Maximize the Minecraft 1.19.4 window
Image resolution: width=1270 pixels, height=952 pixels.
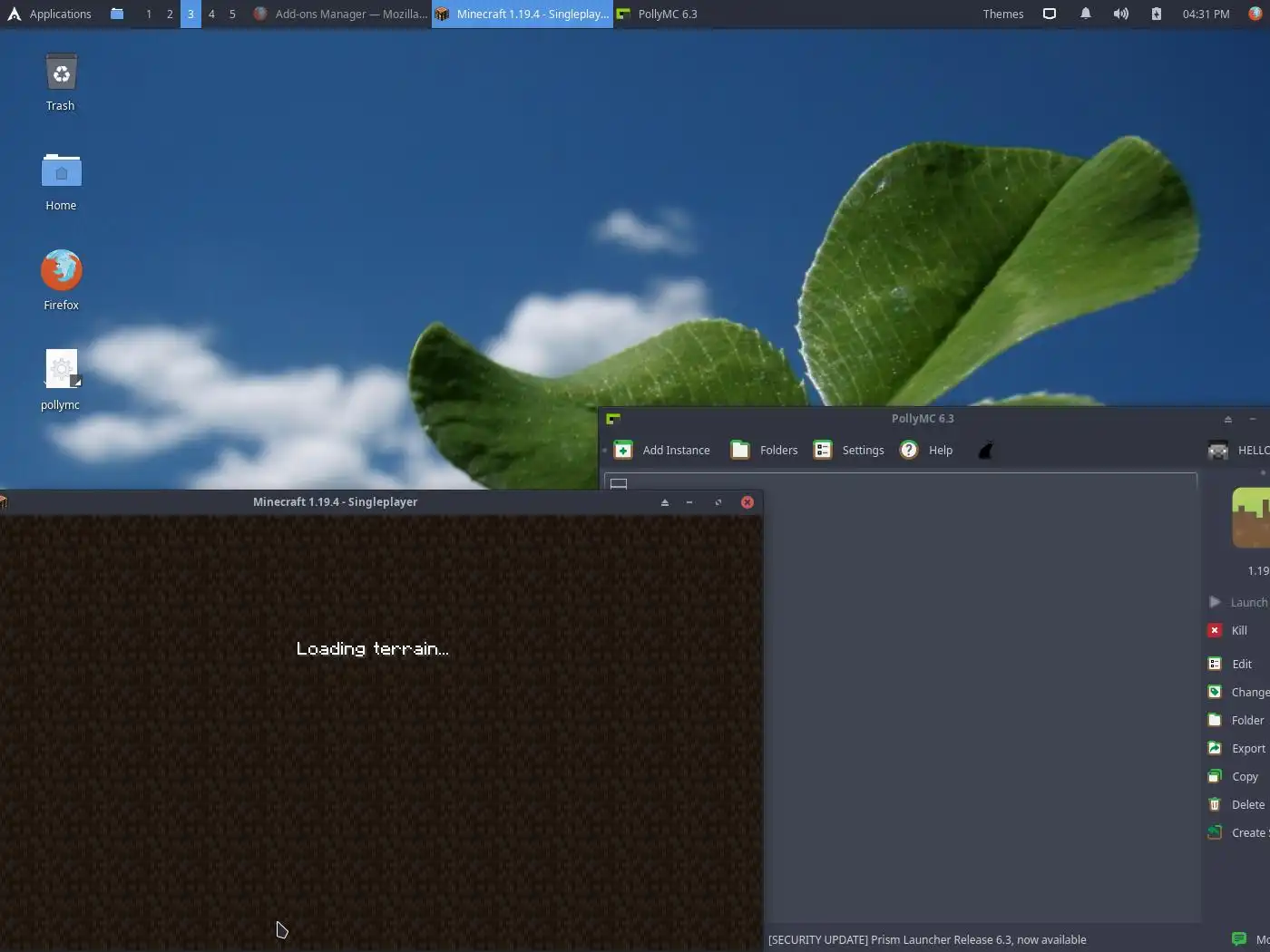pos(718,502)
